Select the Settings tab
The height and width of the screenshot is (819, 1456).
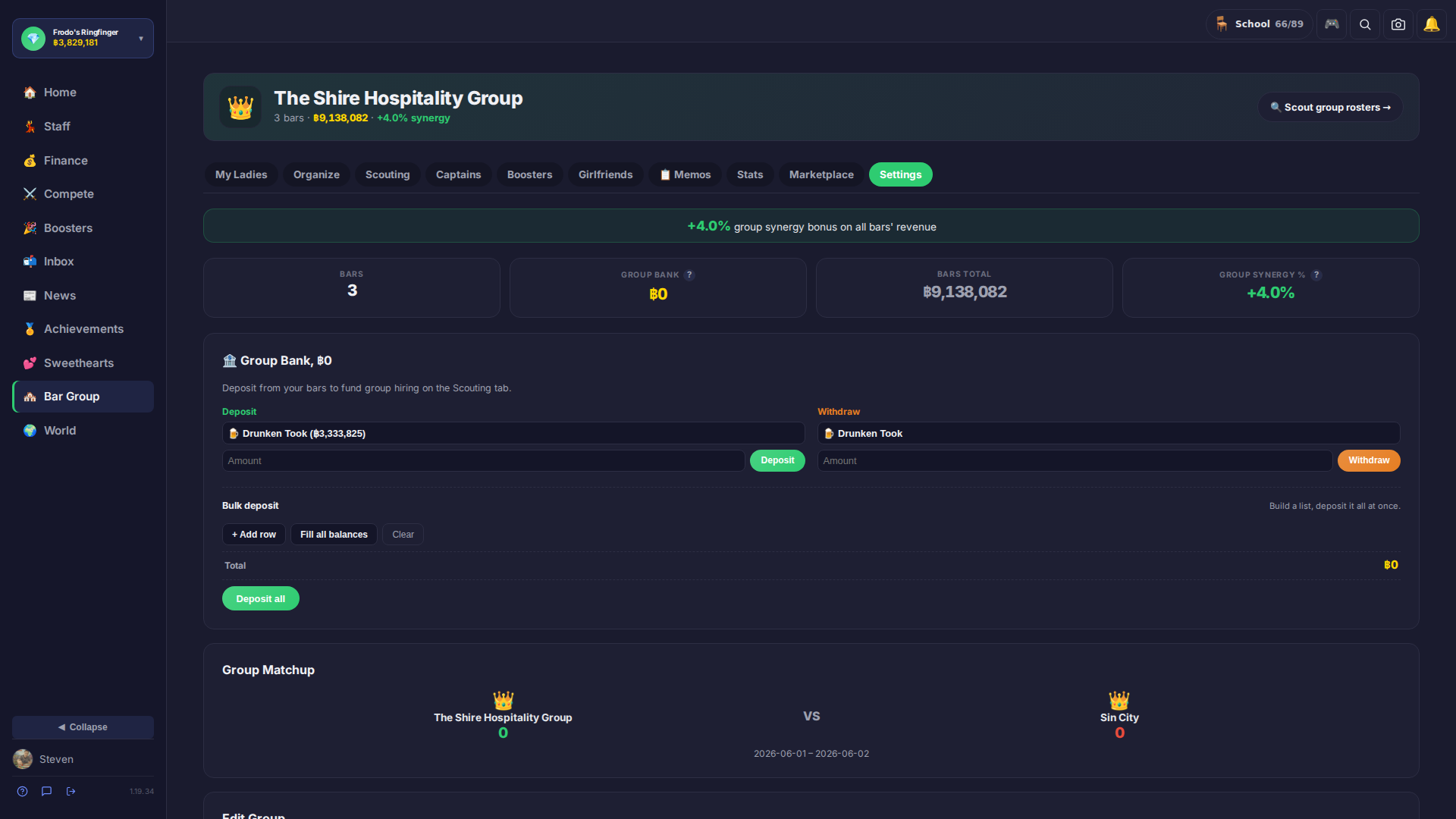coord(900,174)
